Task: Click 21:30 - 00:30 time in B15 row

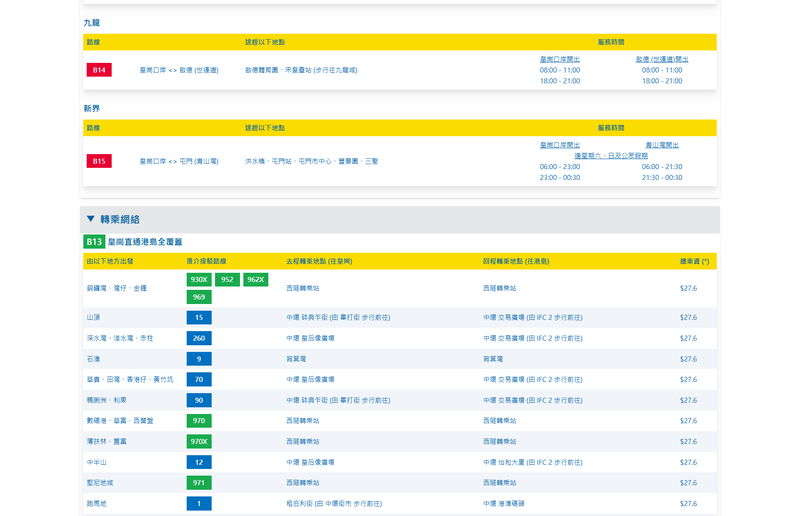Action: point(662,178)
